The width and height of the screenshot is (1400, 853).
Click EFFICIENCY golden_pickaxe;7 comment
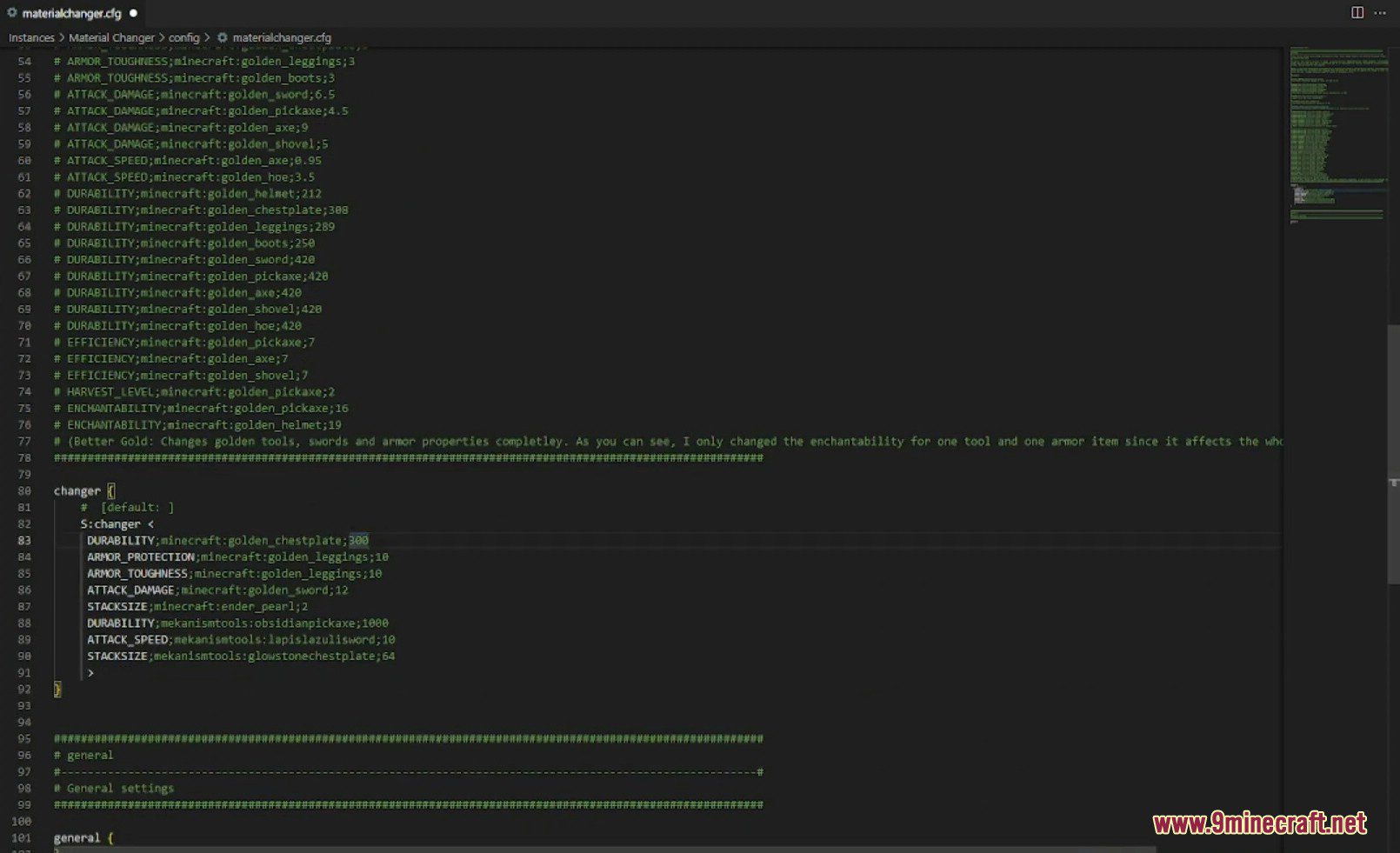click(184, 342)
